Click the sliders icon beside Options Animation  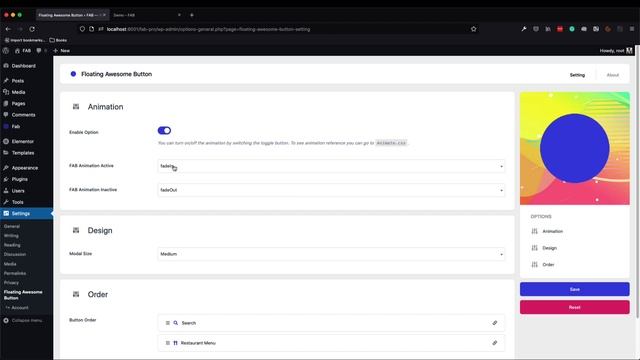(534, 231)
